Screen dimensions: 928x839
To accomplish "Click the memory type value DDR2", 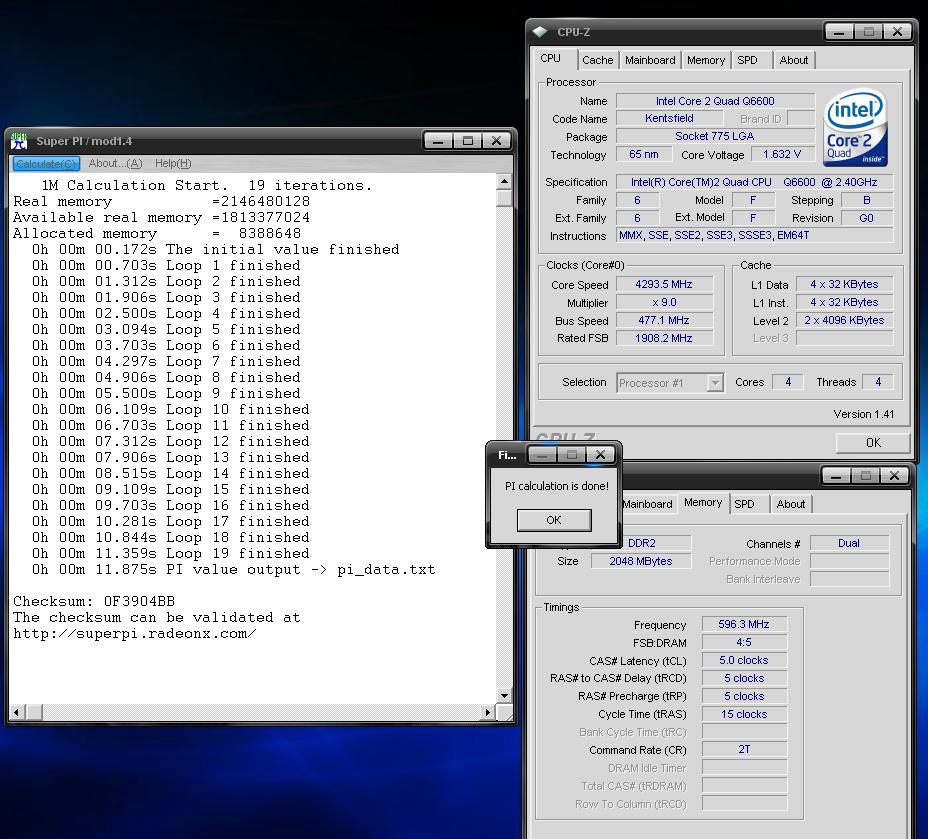I will pos(642,543).
